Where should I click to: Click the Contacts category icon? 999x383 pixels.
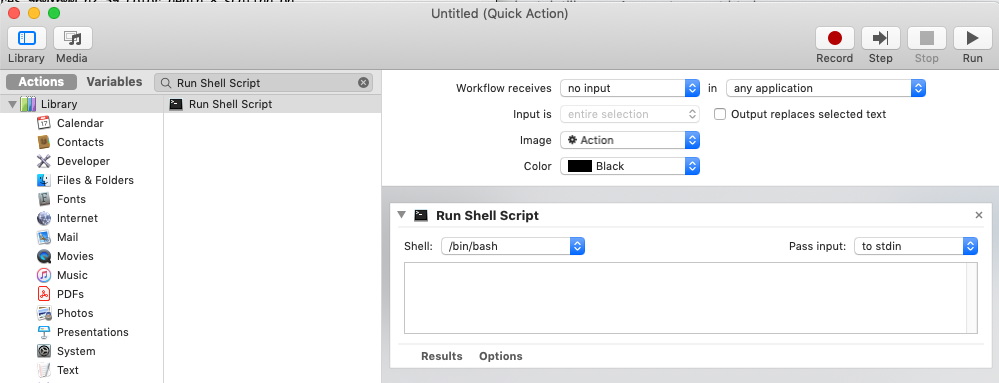pos(44,142)
